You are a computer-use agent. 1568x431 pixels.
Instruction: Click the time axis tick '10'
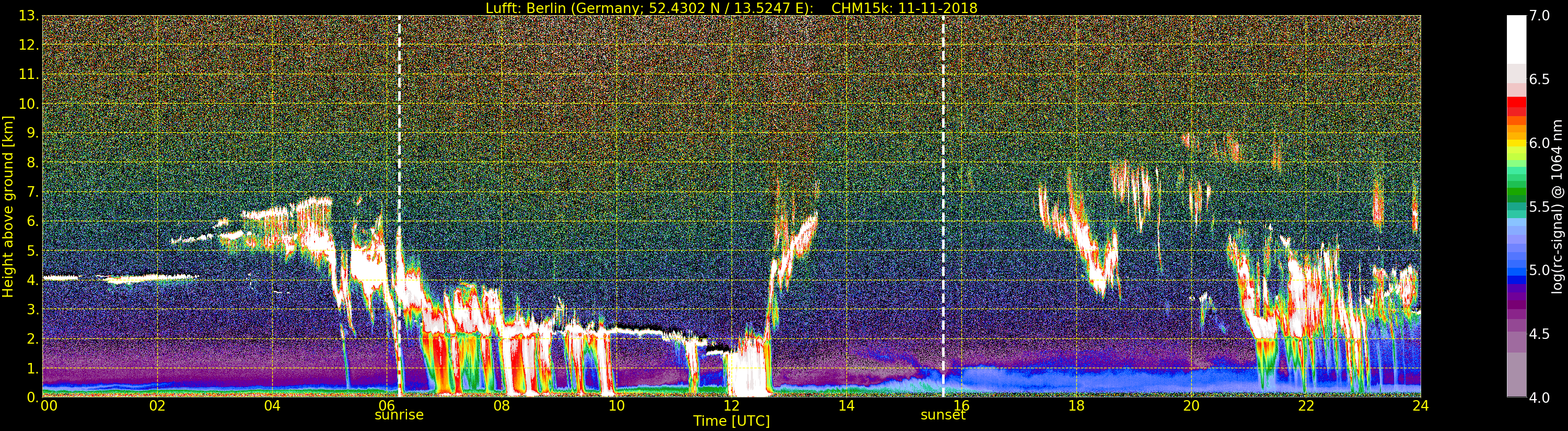(617, 406)
